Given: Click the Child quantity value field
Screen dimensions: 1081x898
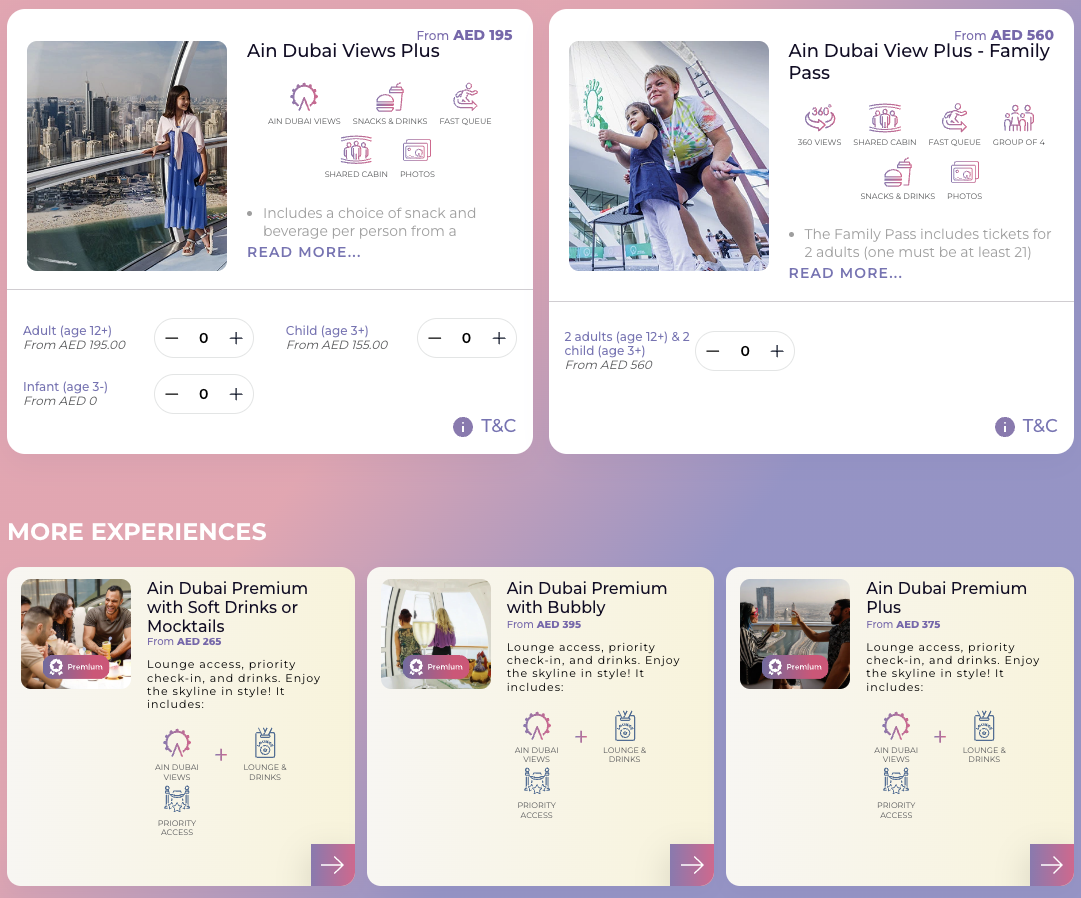Looking at the screenshot, I should [467, 338].
